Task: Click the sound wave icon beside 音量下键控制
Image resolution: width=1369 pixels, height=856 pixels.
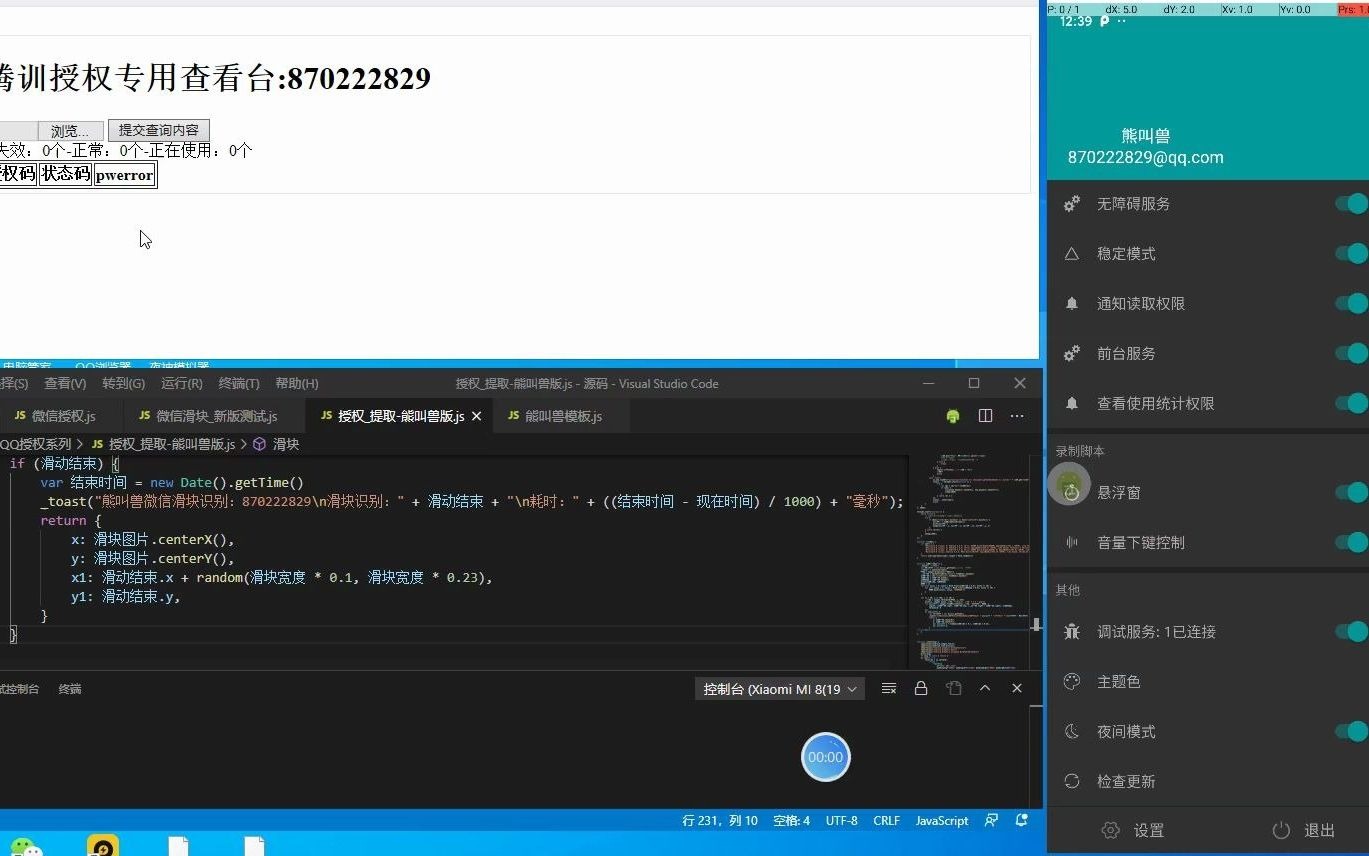Action: (x=1072, y=543)
